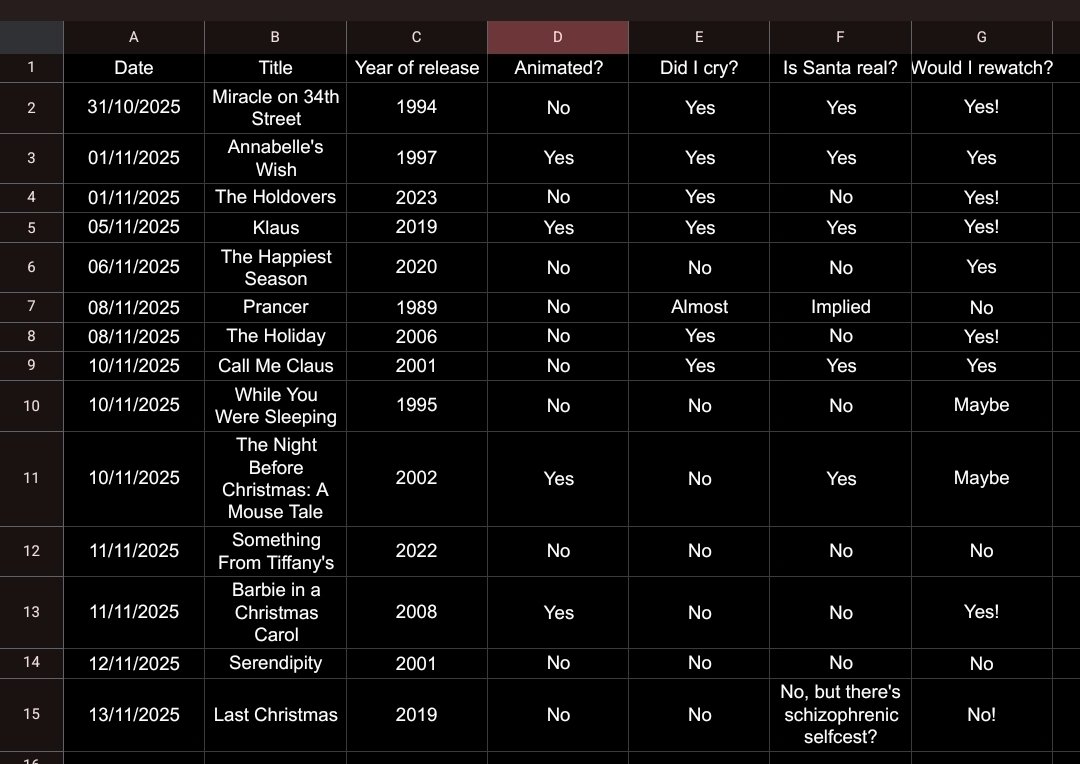Image resolution: width=1080 pixels, height=764 pixels.
Task: Click the date 12/11/2025
Action: [x=134, y=663]
